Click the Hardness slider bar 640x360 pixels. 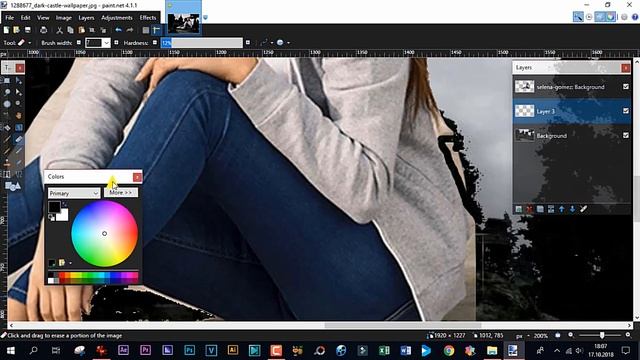(202, 42)
